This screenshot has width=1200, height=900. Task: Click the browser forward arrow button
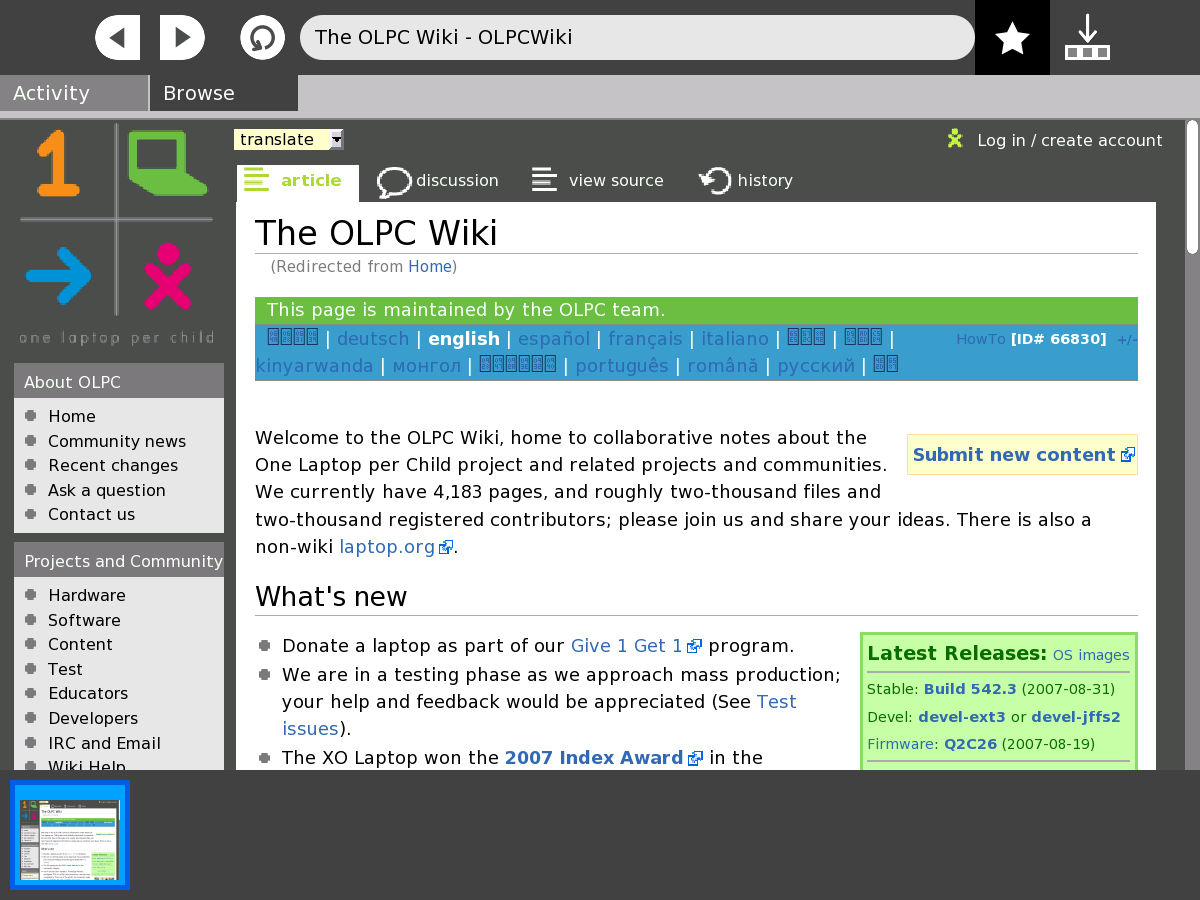182,38
